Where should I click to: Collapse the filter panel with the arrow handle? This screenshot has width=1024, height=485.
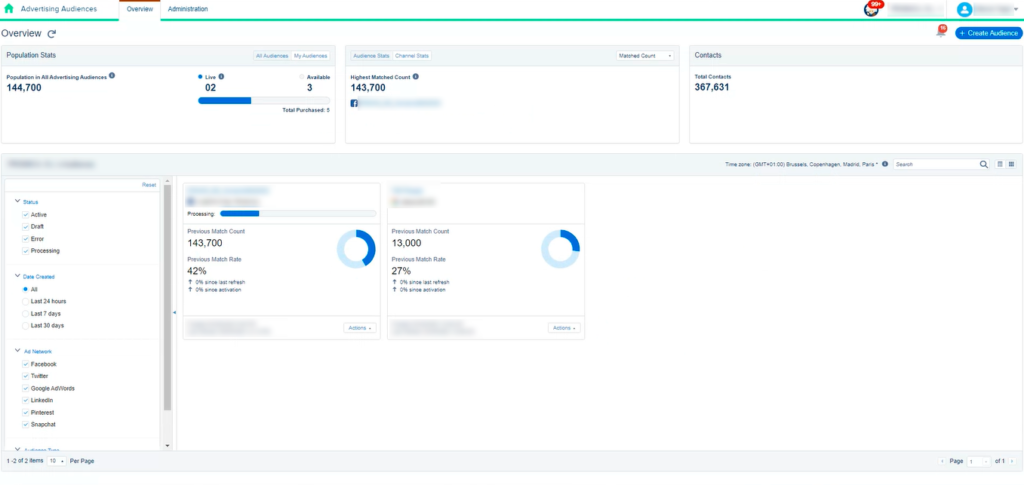point(174,313)
